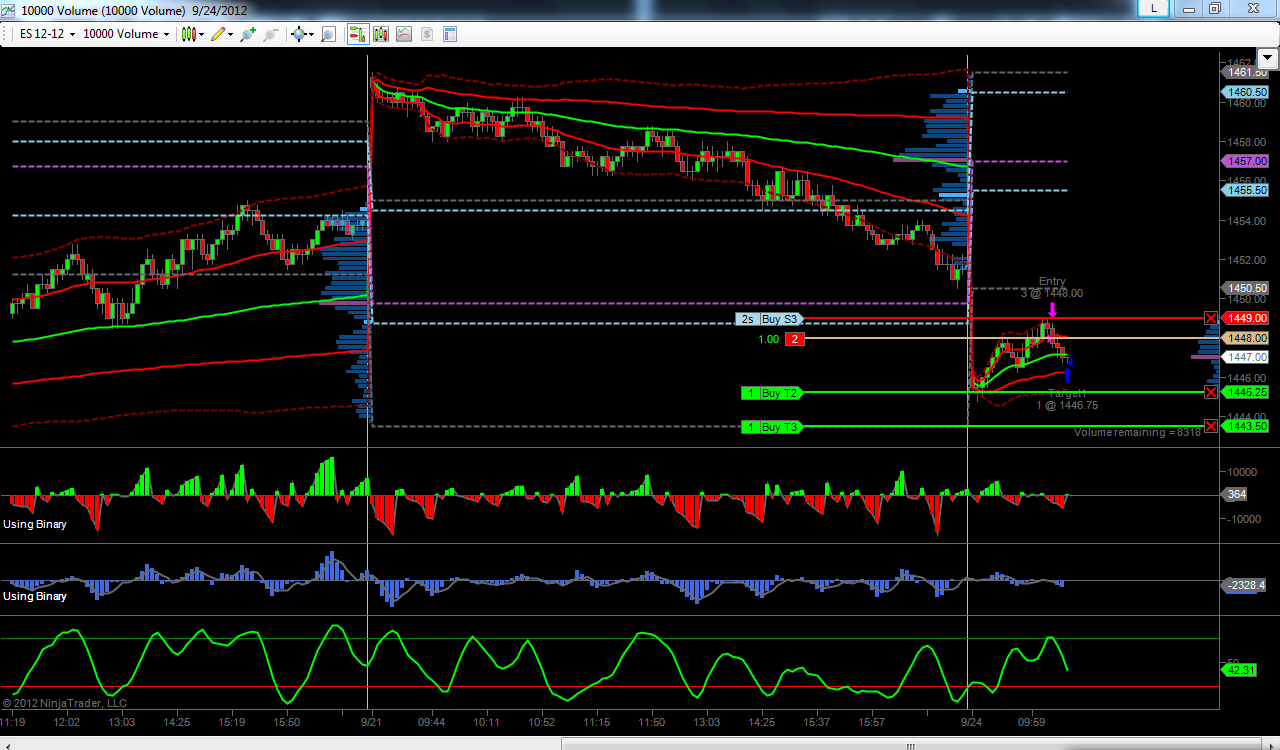Click the Strategies dollar sign icon
Viewport: 1280px width, 750px height.
[427, 34]
